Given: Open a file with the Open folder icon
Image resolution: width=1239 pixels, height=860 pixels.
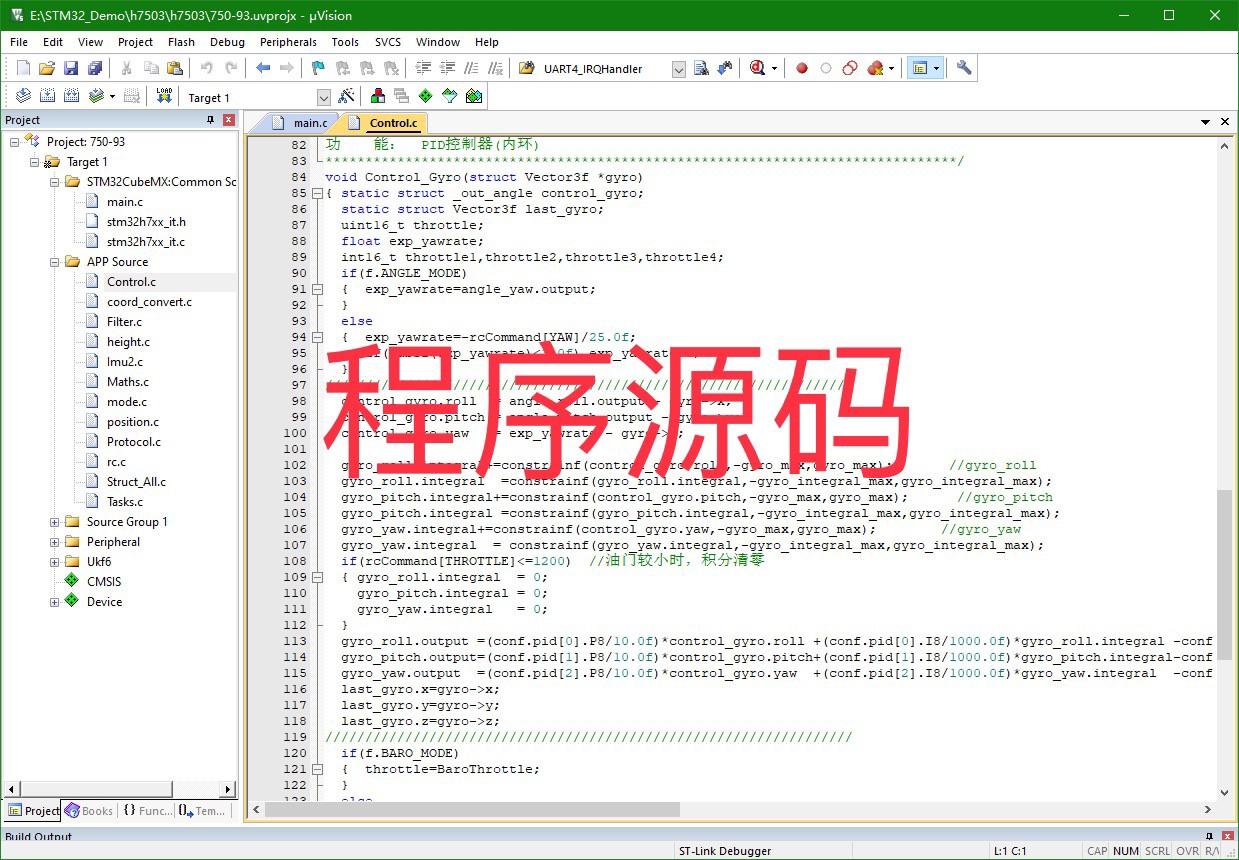Looking at the screenshot, I should [47, 68].
